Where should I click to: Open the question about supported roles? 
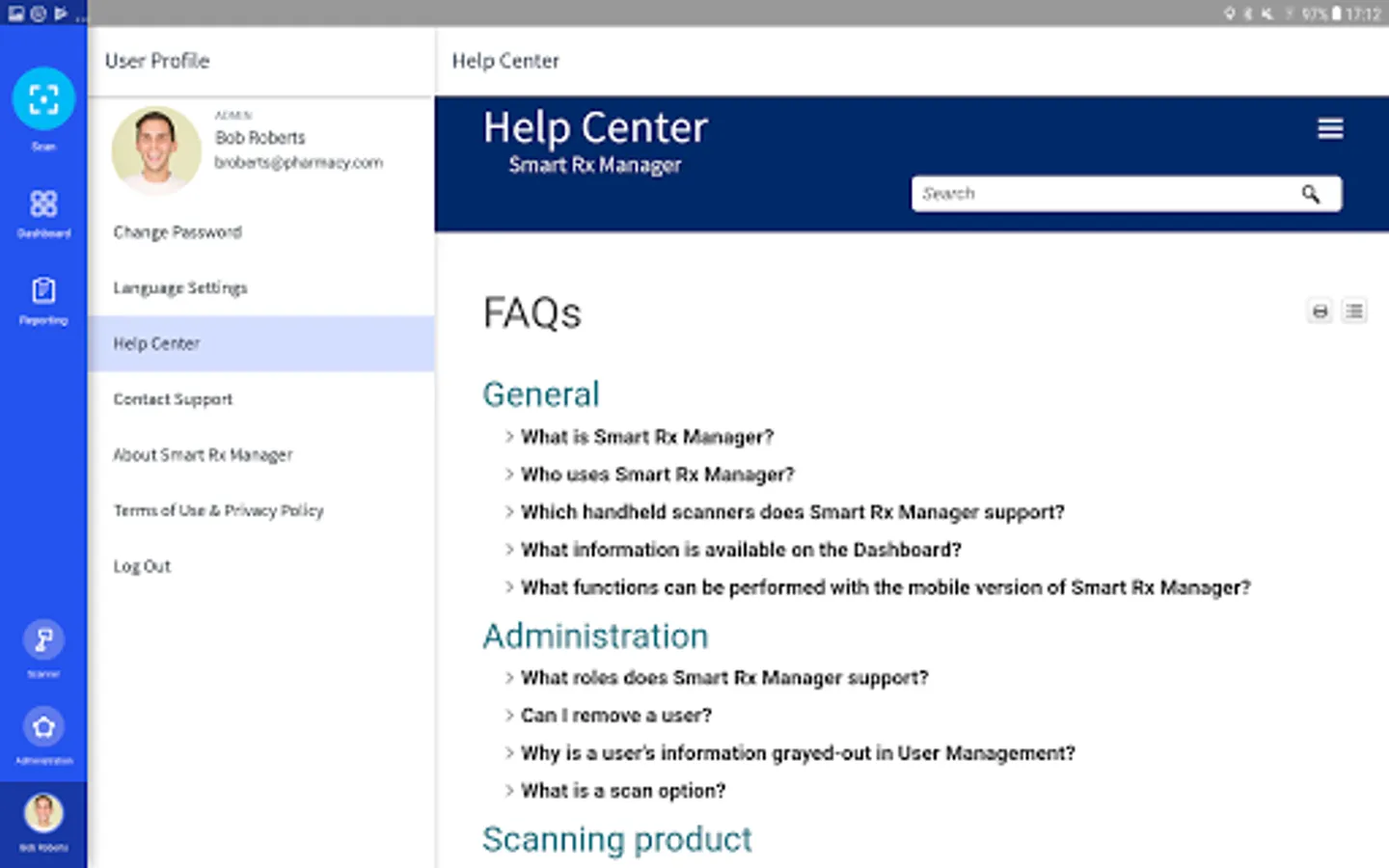pyautogui.click(x=724, y=678)
